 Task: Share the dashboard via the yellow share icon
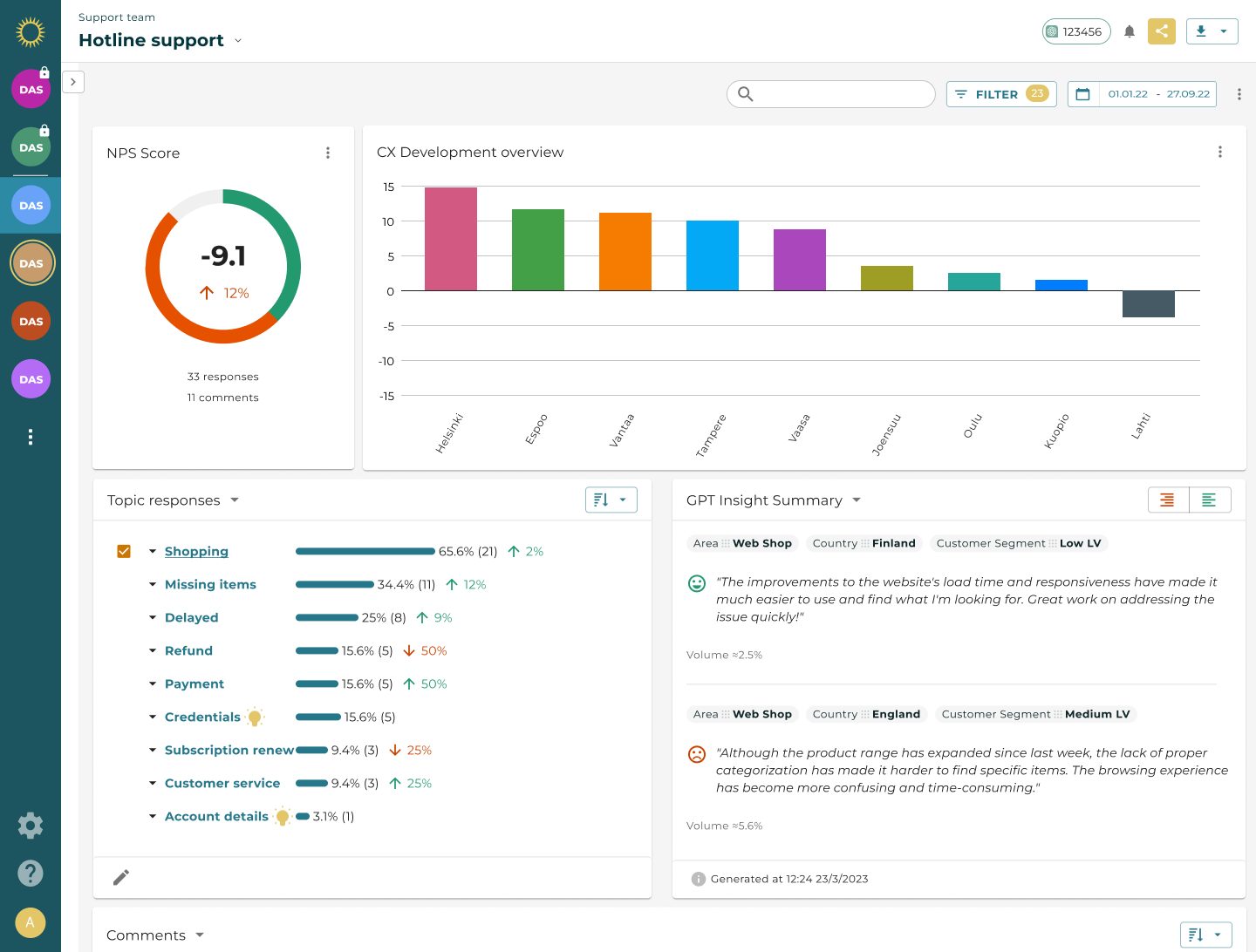pos(1161,31)
